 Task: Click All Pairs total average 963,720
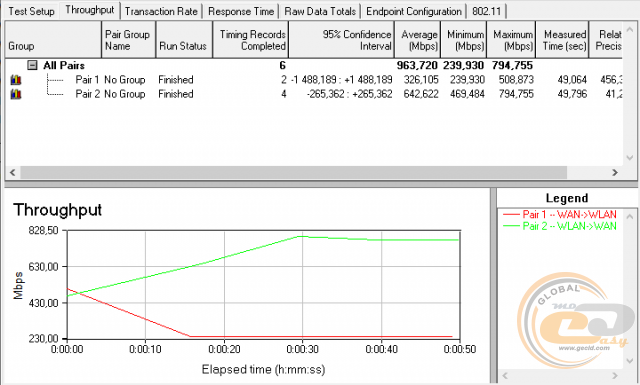click(417, 65)
